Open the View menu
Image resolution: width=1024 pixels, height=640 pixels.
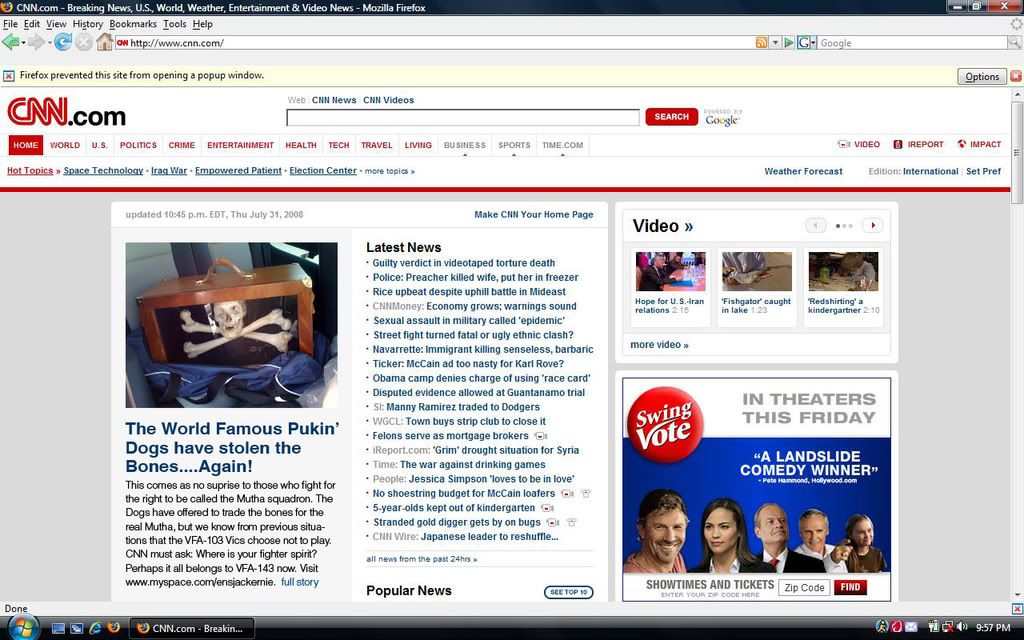tap(56, 24)
